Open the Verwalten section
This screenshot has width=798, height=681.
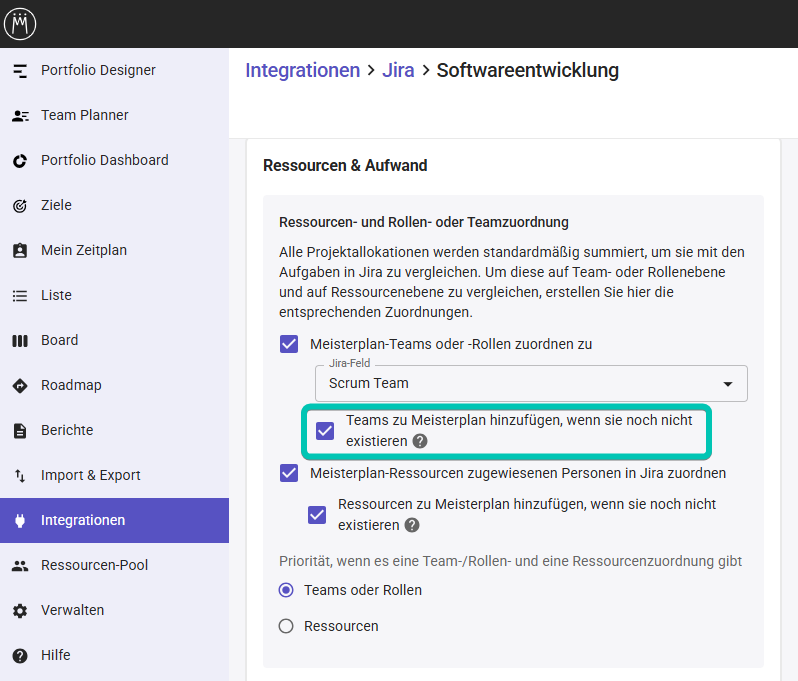click(x=115, y=611)
